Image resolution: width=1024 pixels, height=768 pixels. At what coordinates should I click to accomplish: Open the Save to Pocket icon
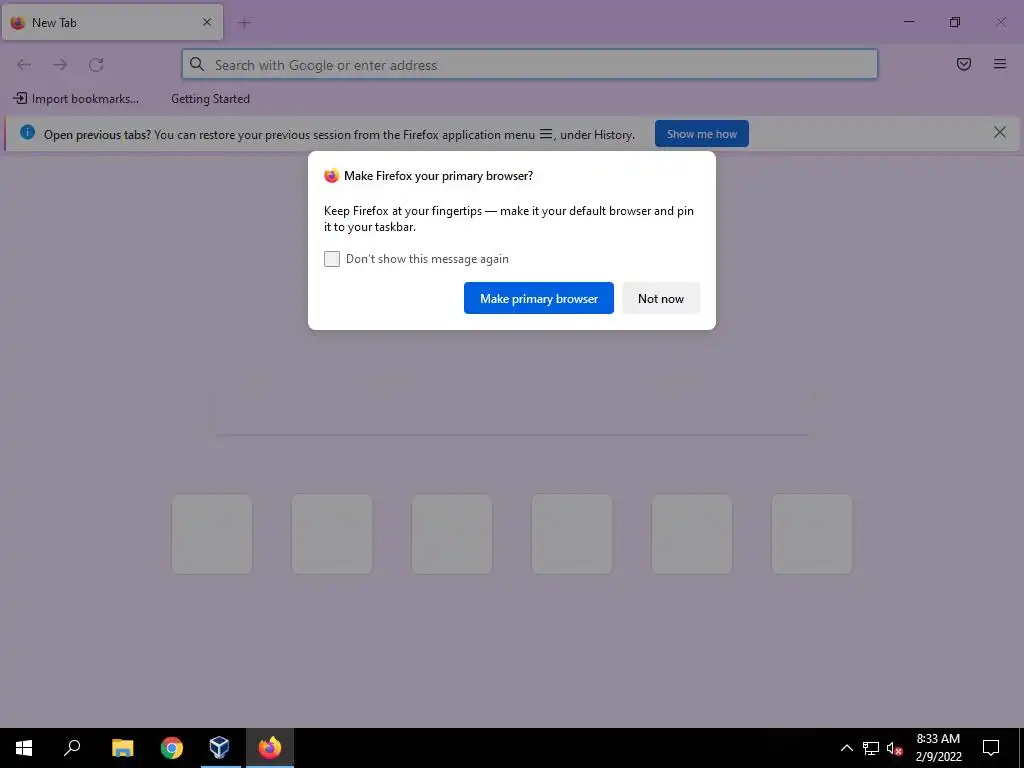pyautogui.click(x=964, y=64)
